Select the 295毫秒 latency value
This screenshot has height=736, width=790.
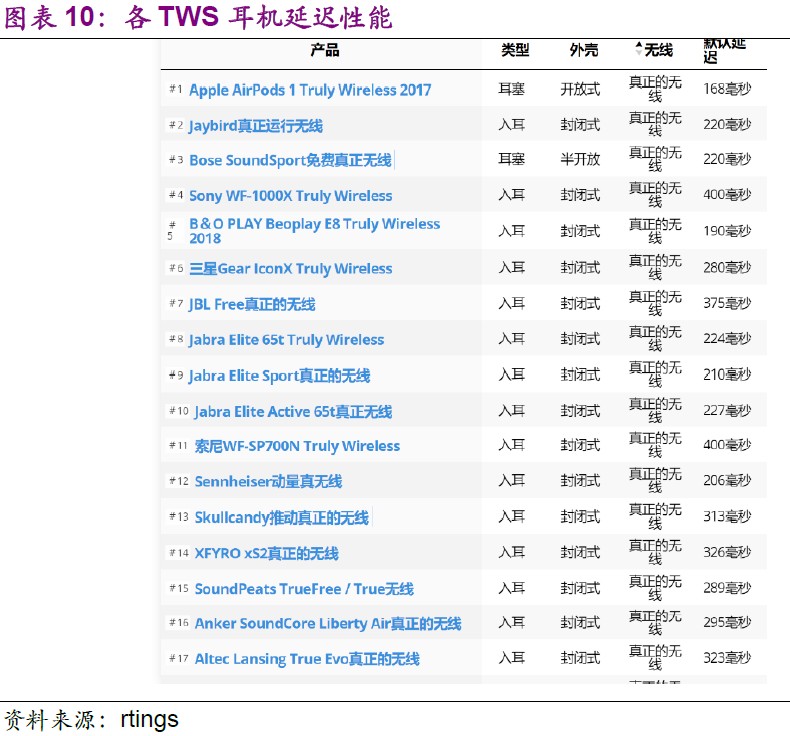point(727,622)
